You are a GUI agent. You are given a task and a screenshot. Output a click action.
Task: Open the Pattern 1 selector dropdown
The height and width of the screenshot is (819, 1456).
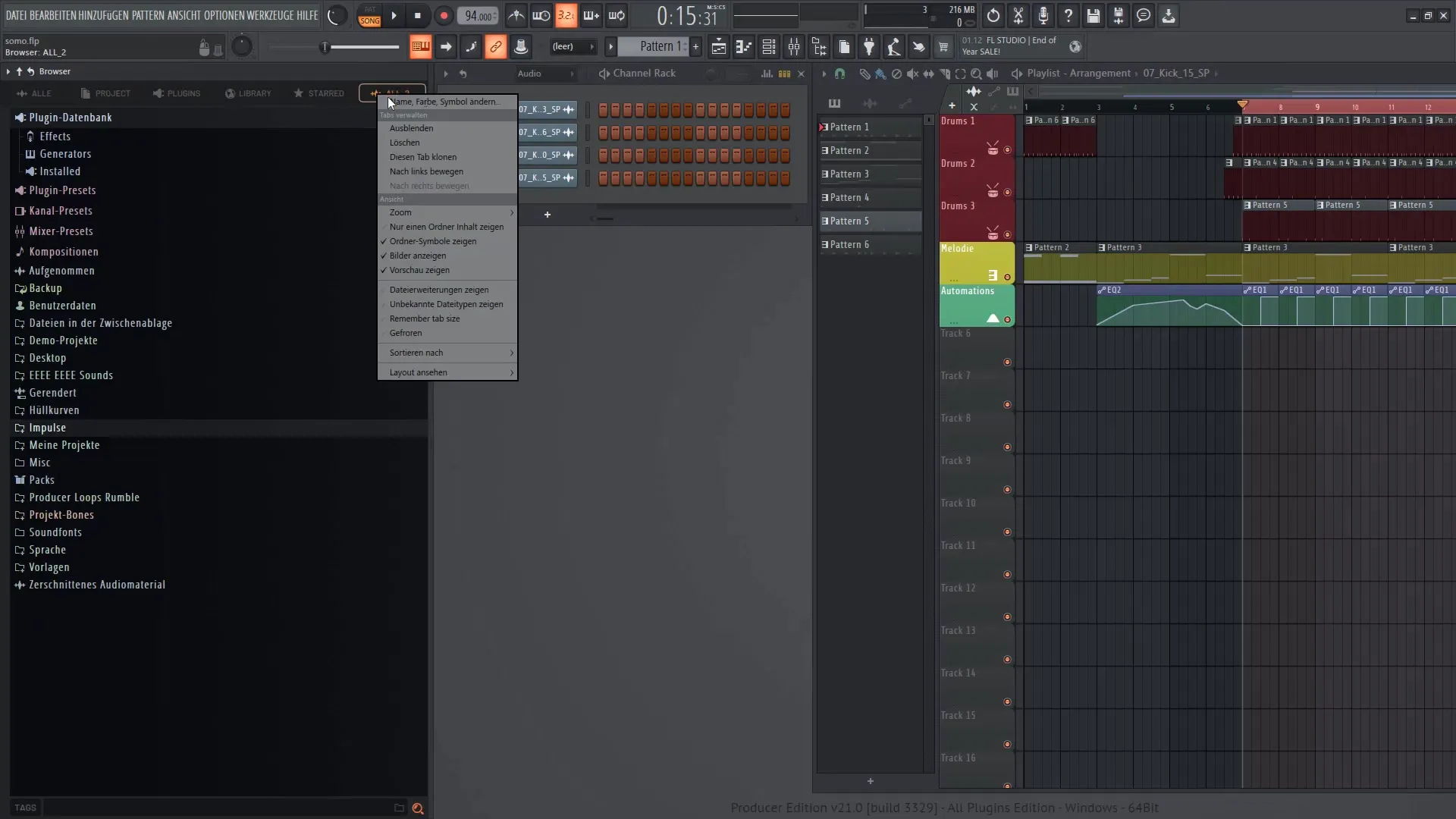click(653, 47)
